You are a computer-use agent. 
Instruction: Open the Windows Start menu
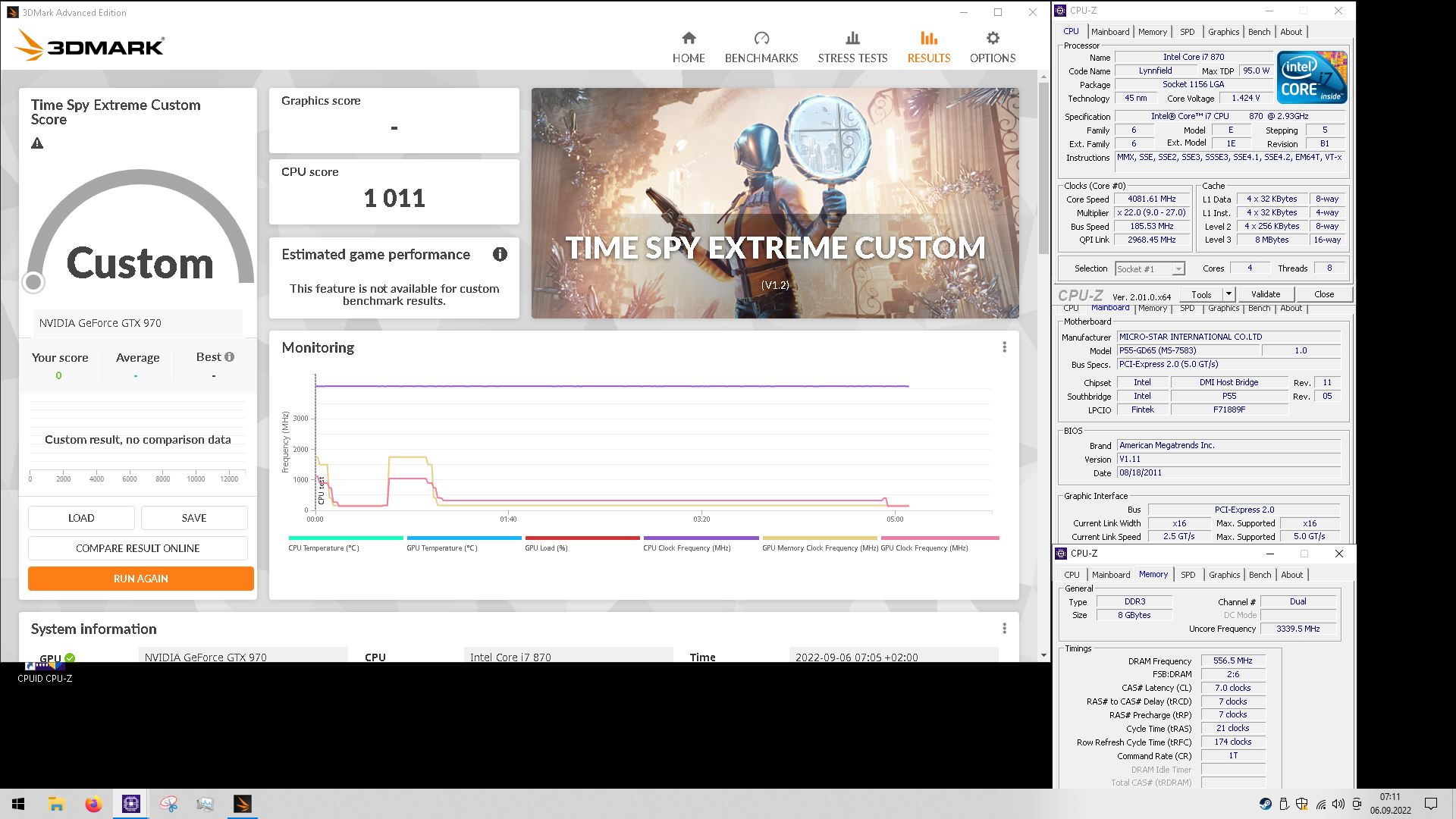[18, 804]
